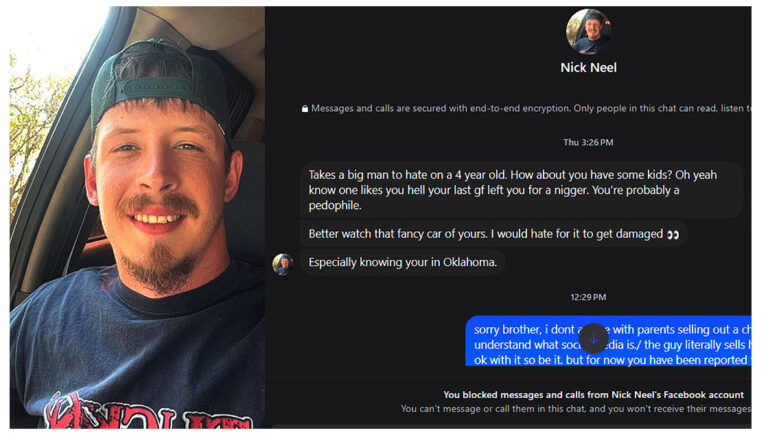Click the "Thu 3:26 PM" timestamp
The image size is (768, 433).
[588, 143]
